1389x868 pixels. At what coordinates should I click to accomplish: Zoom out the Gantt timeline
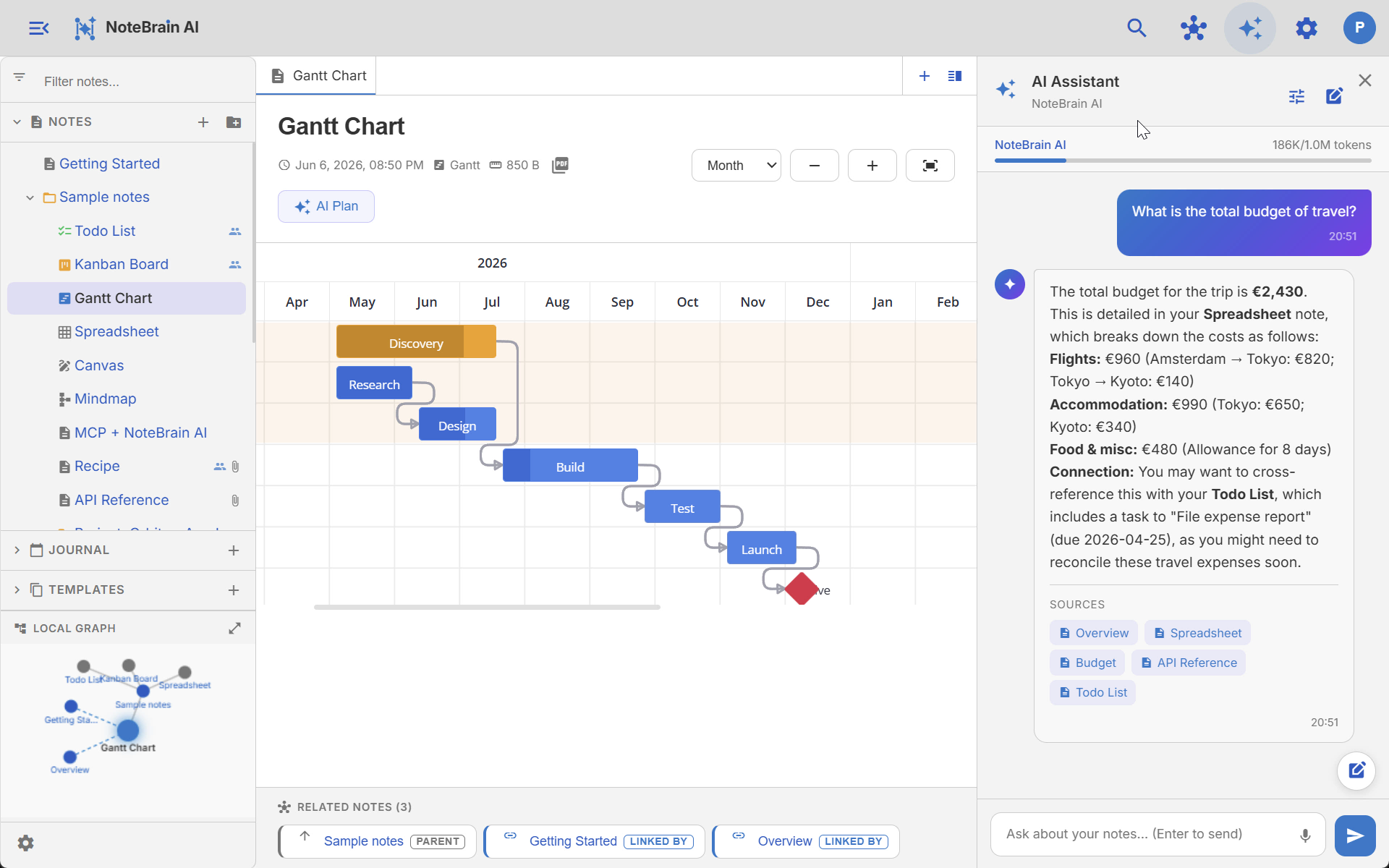pos(815,166)
